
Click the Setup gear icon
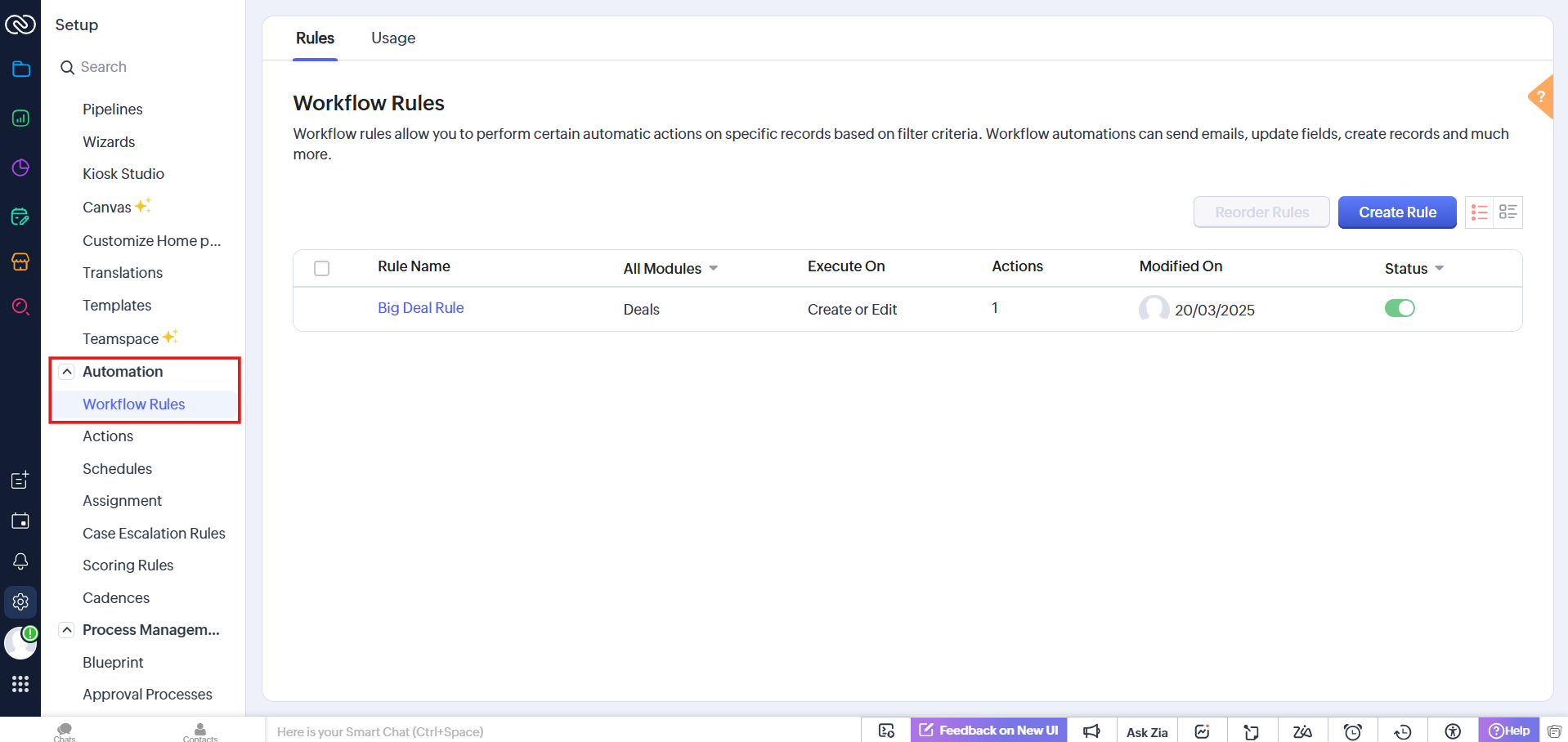[20, 602]
